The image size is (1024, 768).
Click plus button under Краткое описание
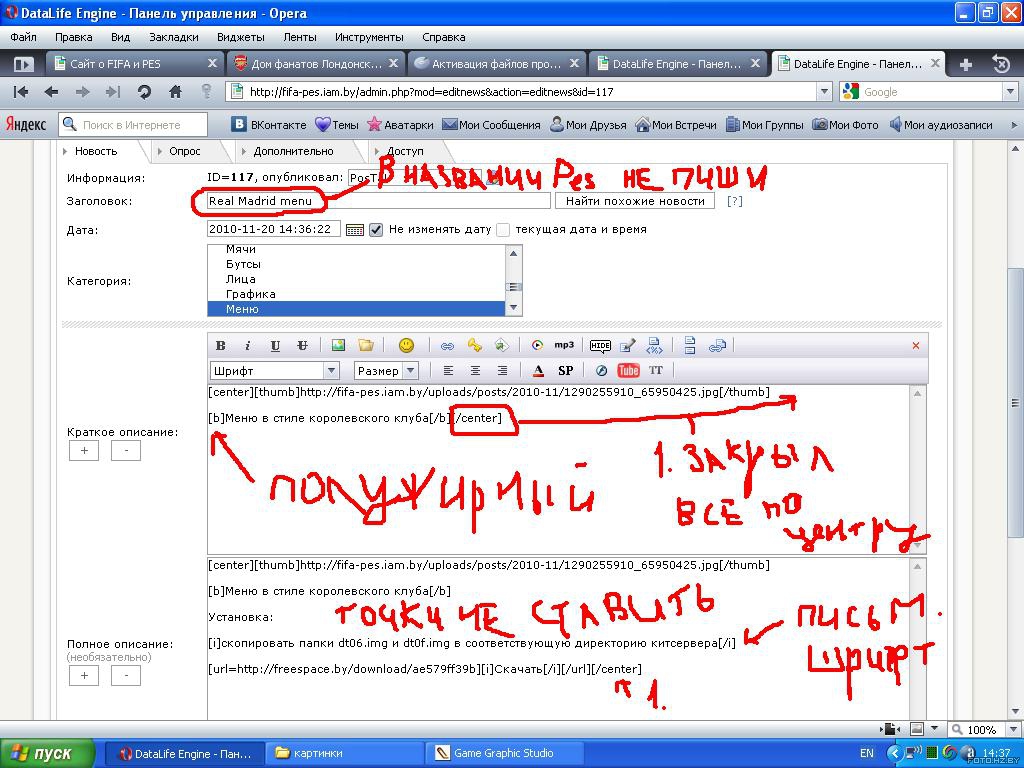(84, 451)
